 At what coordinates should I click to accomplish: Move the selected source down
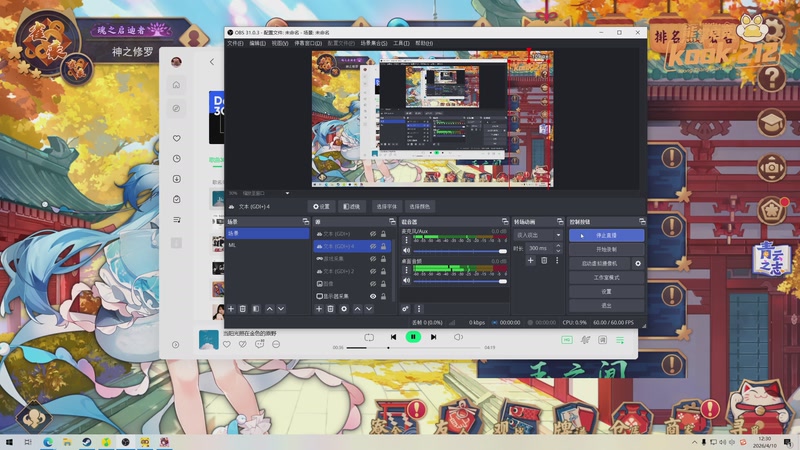coord(369,309)
